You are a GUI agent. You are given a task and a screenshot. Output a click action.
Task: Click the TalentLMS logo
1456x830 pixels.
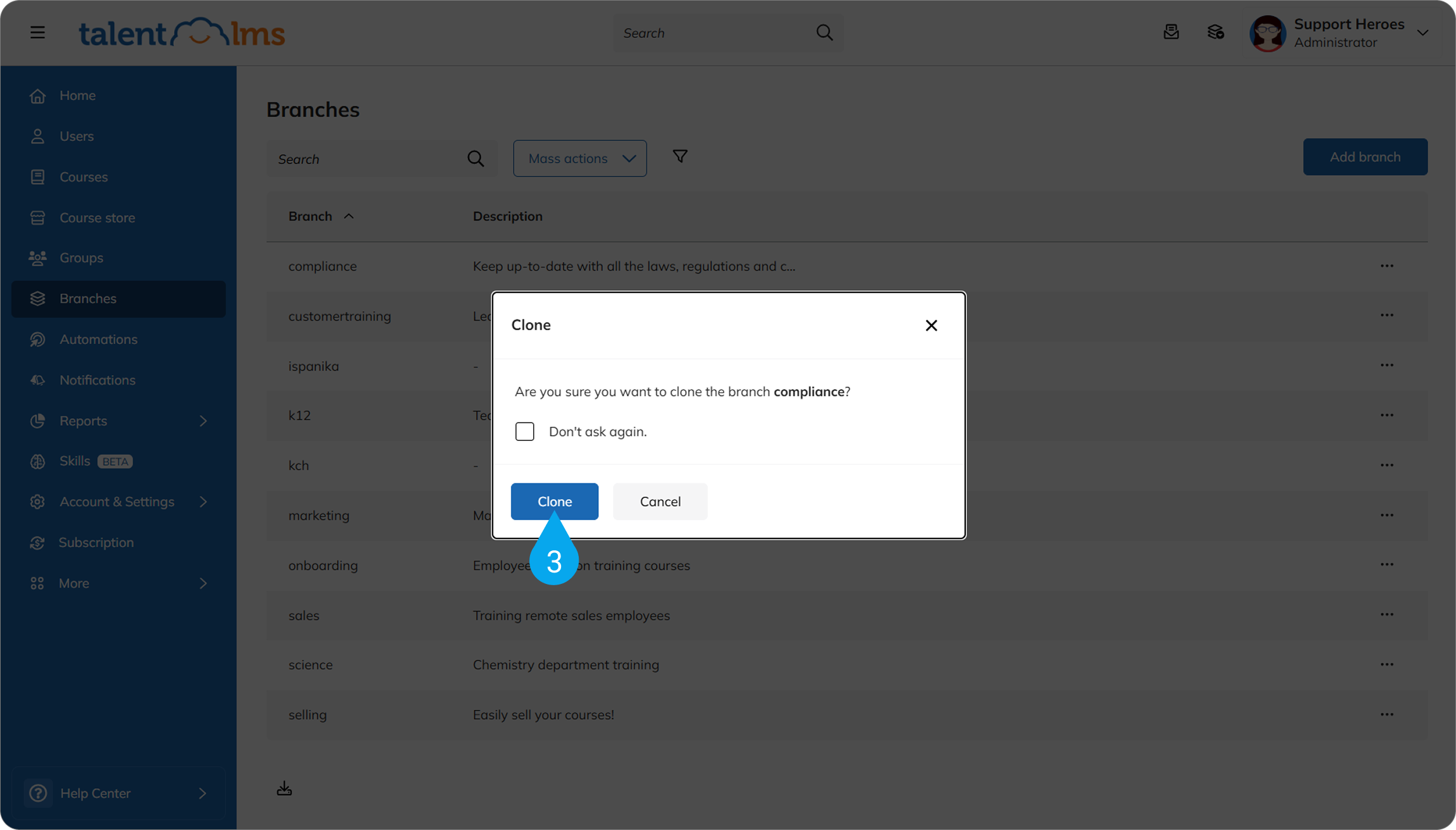click(x=182, y=32)
